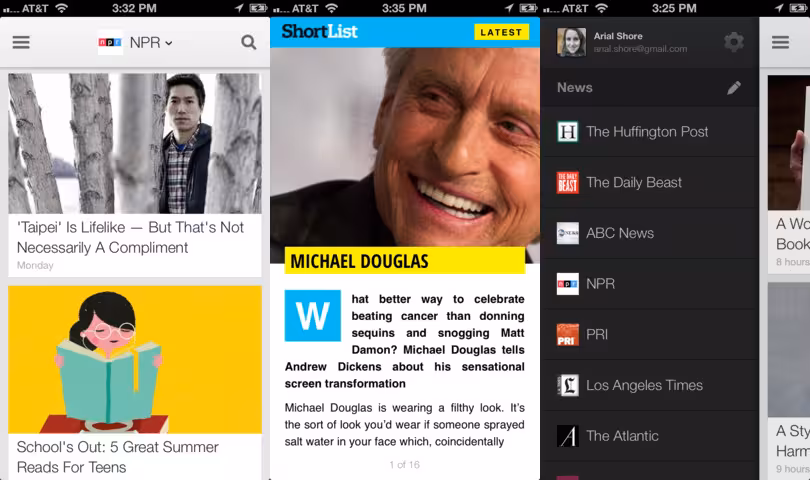
Task: Select the Arial Shore account name
Action: [x=618, y=36]
